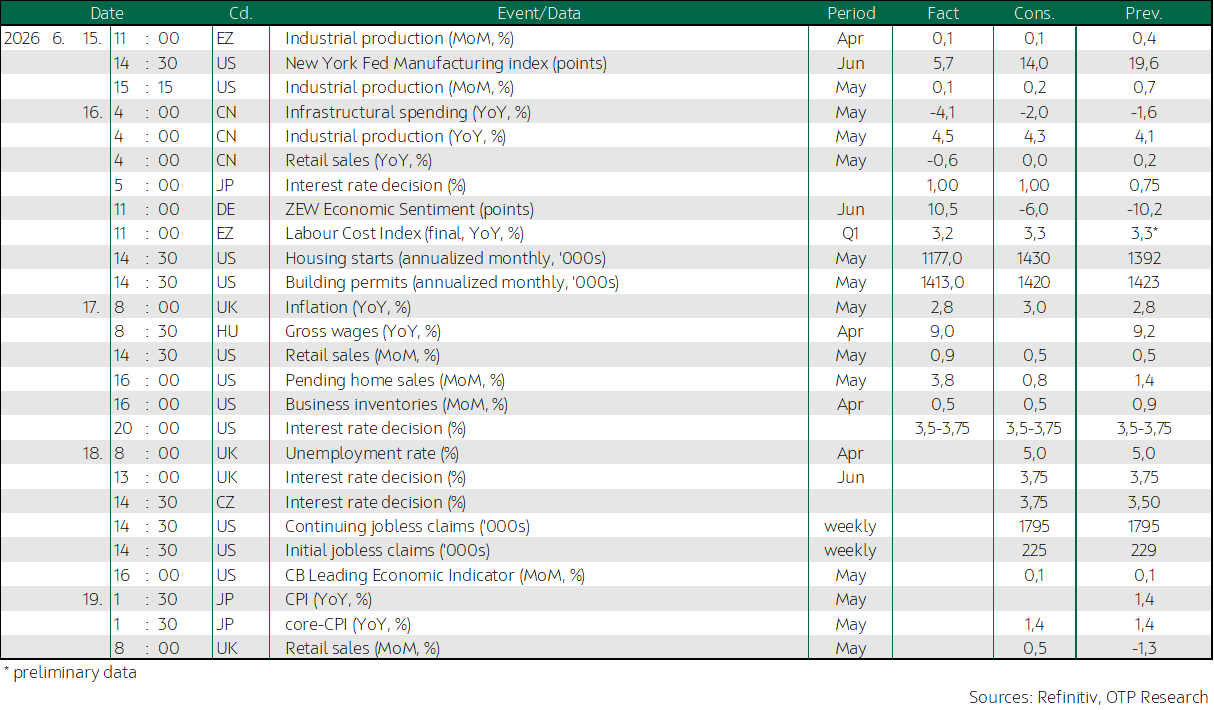Click the Date column header

(x=107, y=13)
